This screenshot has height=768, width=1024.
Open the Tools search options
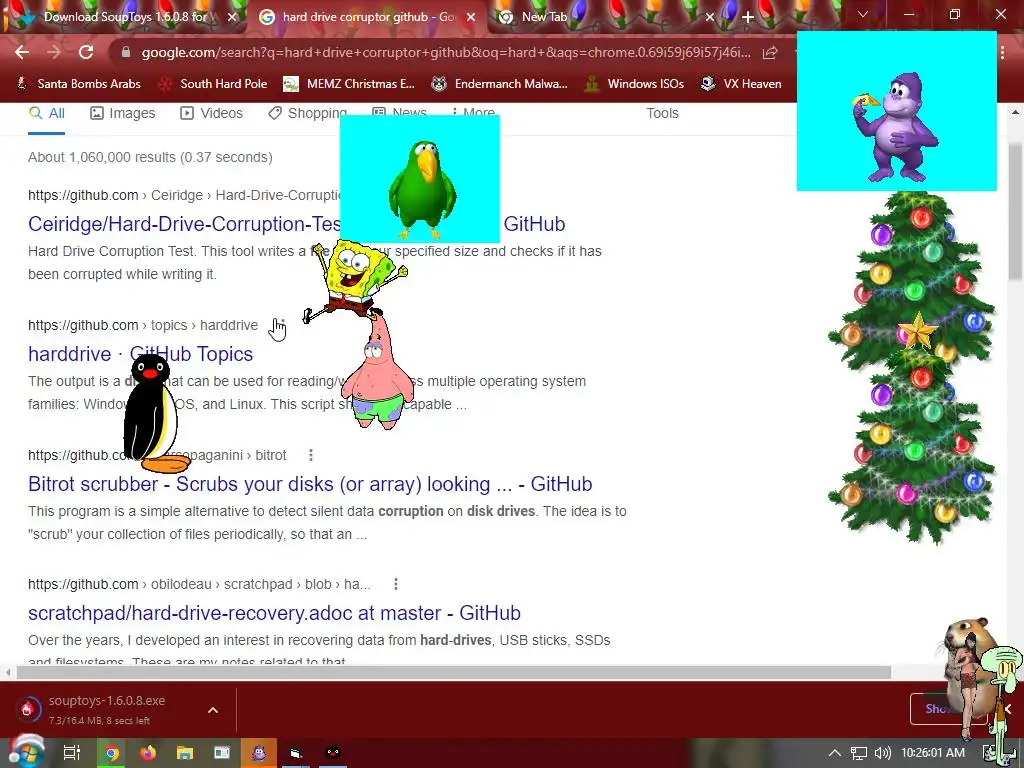click(662, 114)
